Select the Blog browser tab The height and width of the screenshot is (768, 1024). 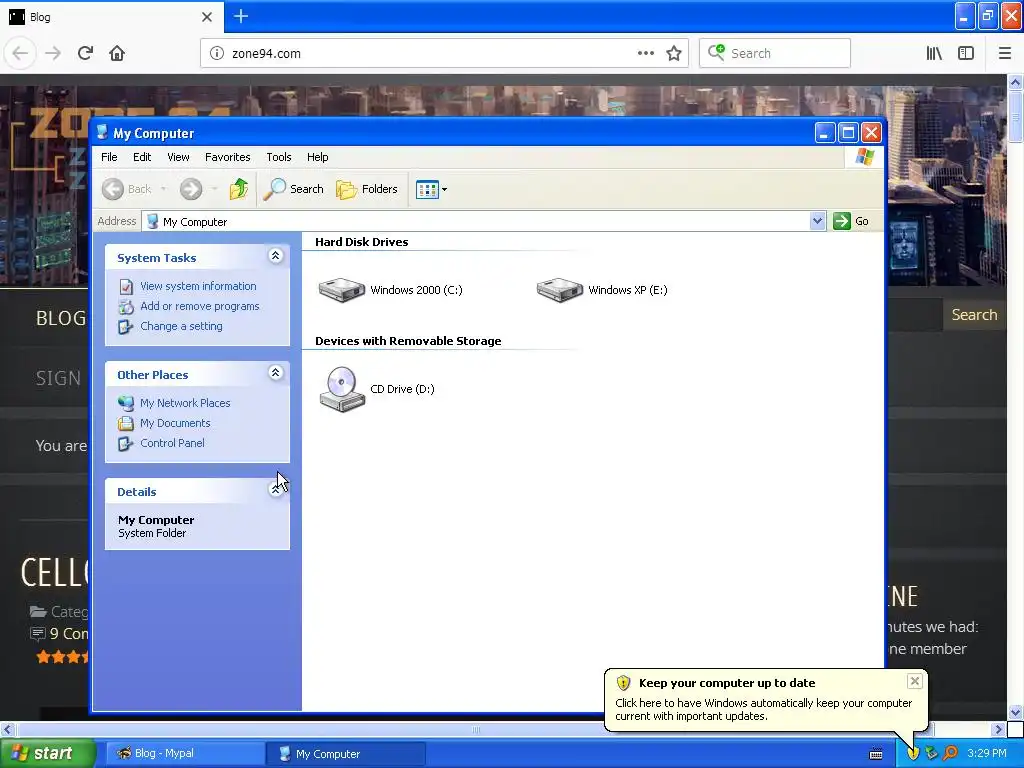point(111,17)
